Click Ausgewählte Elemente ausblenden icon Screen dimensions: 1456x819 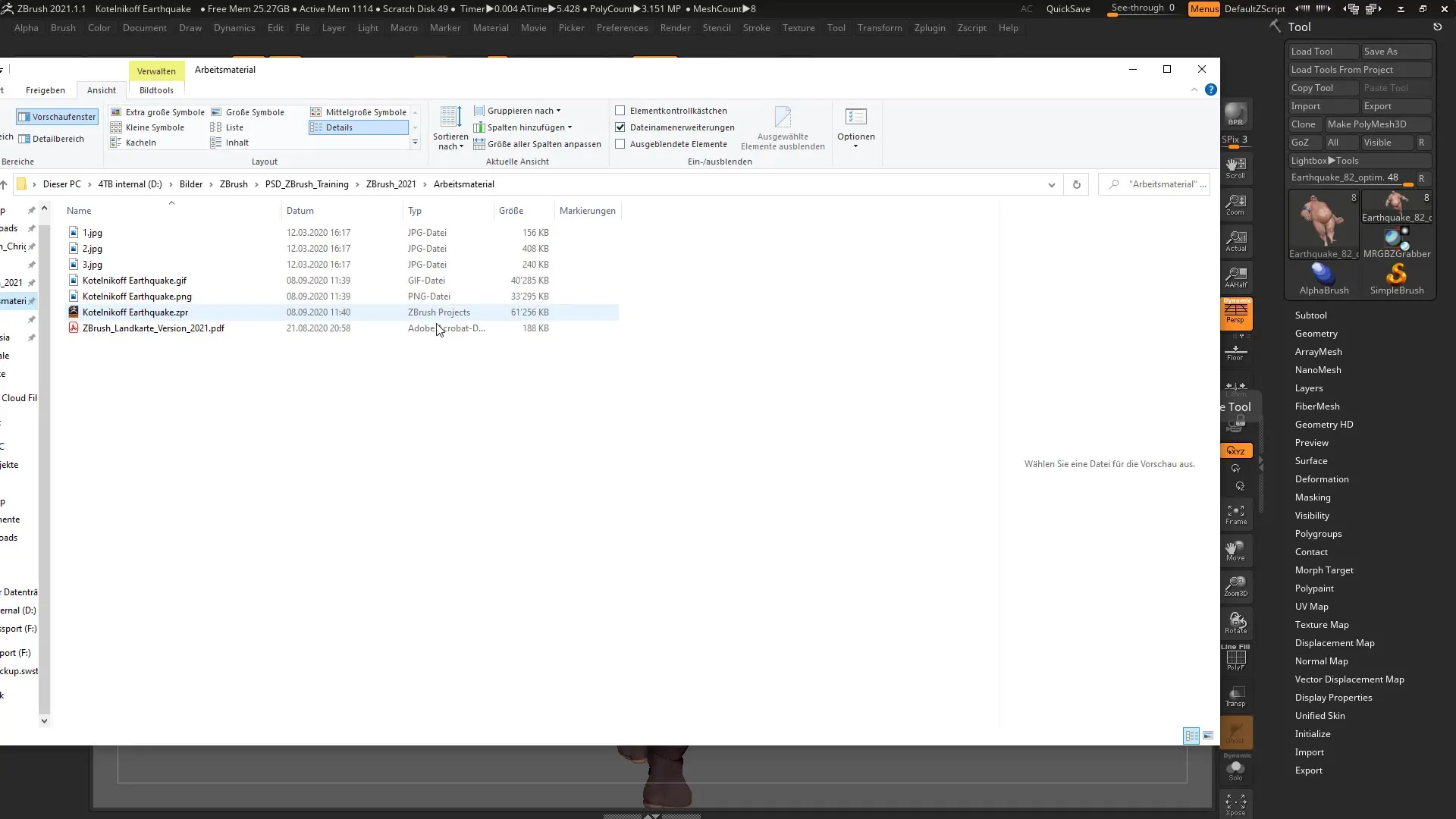pos(783,128)
